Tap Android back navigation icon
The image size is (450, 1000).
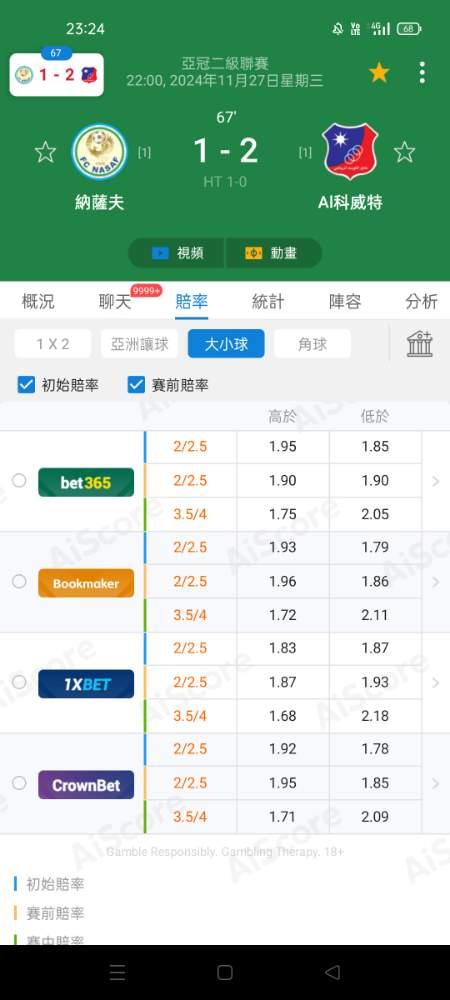pyautogui.click(x=332, y=972)
